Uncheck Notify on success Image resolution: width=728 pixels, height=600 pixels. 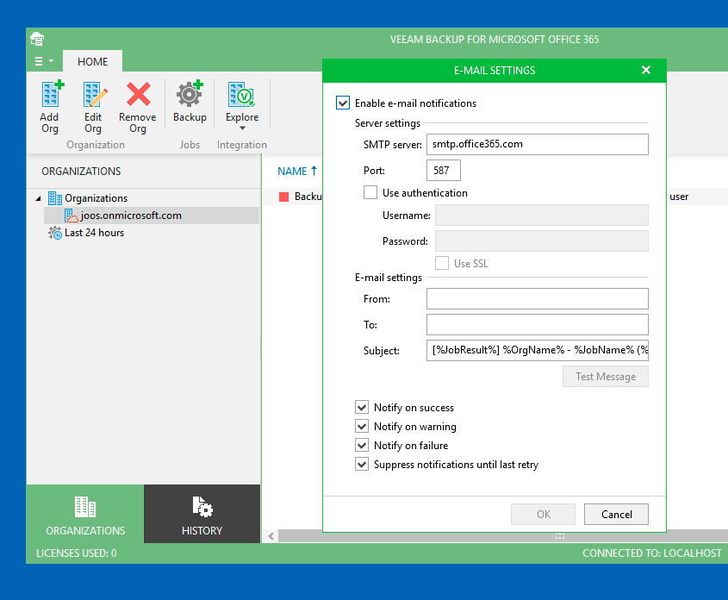[362, 407]
